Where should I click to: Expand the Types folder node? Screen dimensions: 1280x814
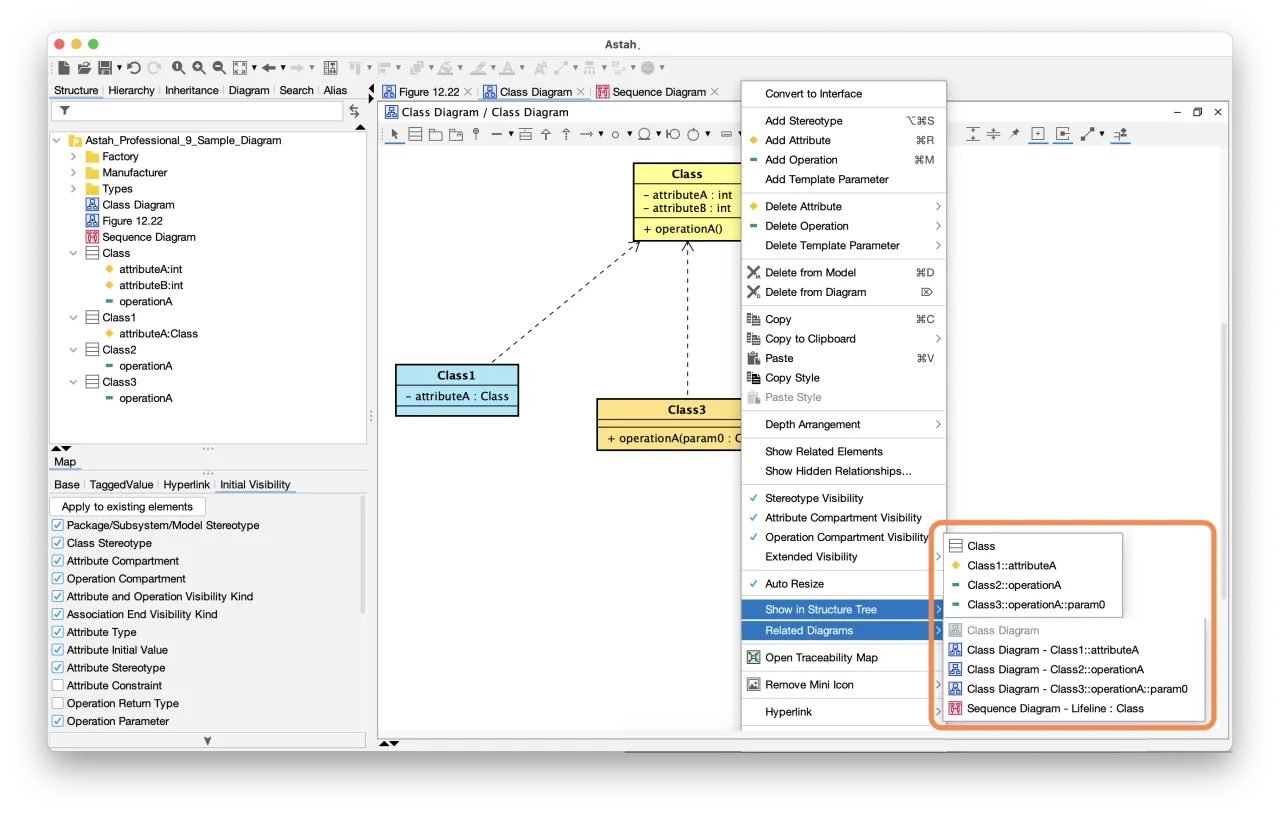click(74, 189)
